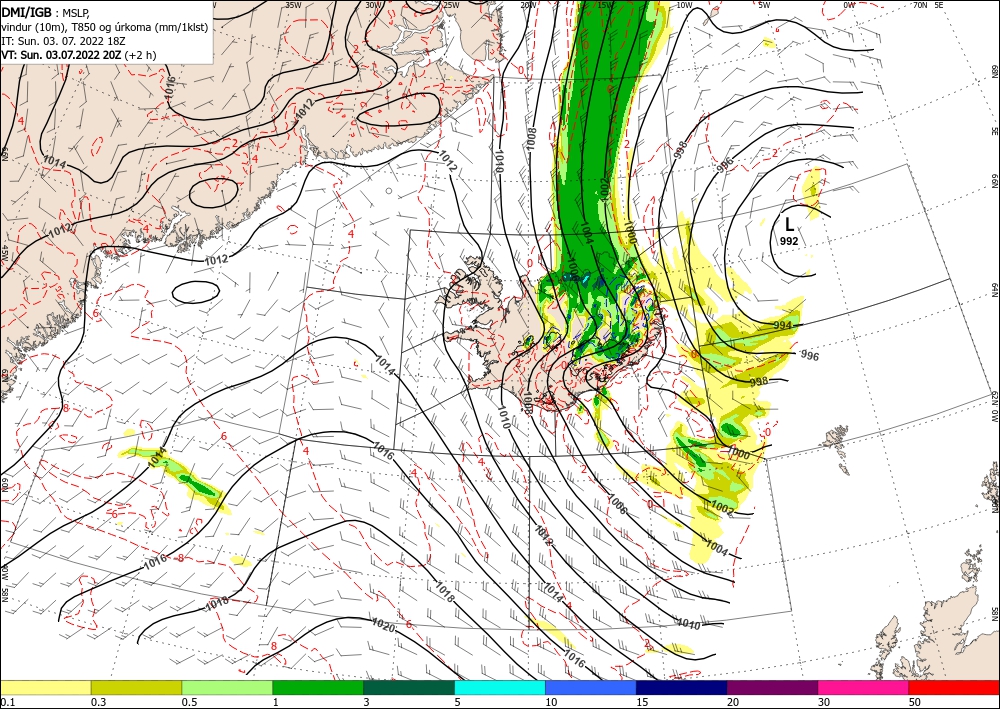Click the '992' pressure value under the L
The width and height of the screenshot is (1000, 709).
(789, 241)
